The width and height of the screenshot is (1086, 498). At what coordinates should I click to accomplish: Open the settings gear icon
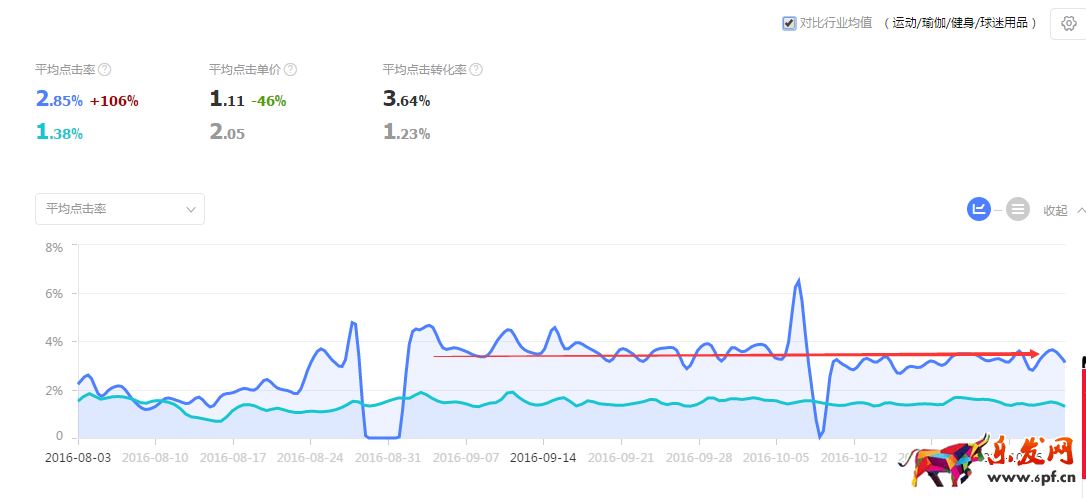1068,23
